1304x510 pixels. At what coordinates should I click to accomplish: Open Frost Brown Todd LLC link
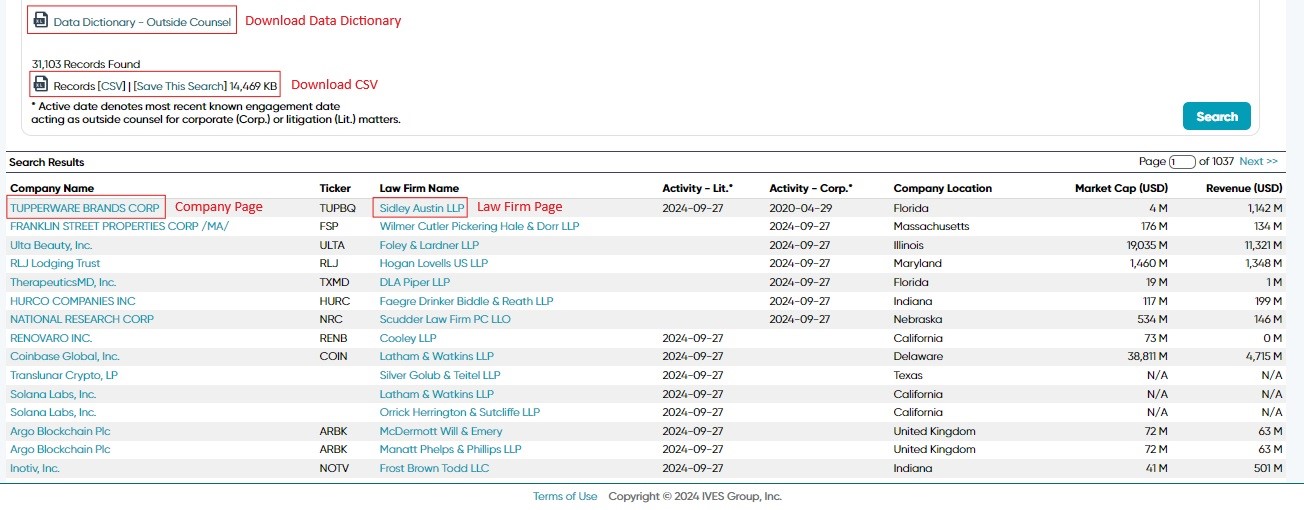point(434,468)
